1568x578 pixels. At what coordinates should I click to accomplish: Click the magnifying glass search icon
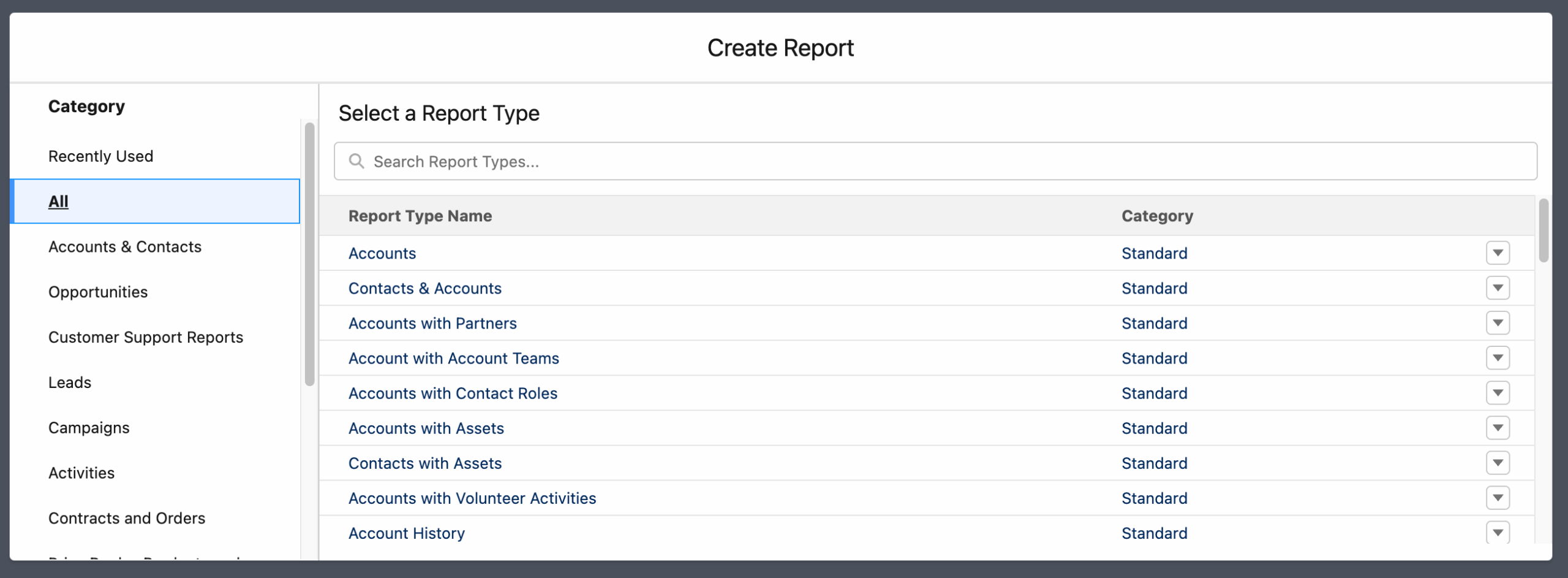[x=356, y=161]
